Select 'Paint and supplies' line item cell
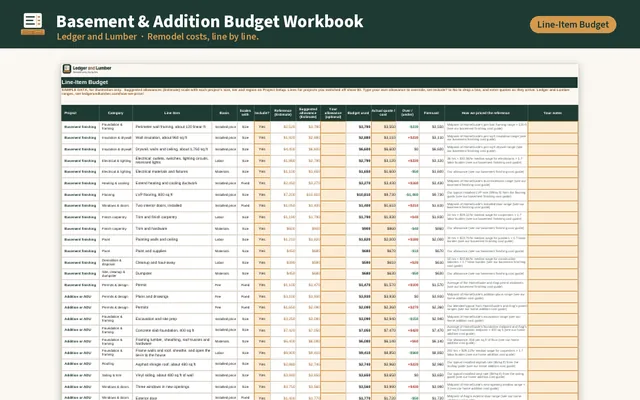Screen dimensions: 640x400 tap(172, 251)
